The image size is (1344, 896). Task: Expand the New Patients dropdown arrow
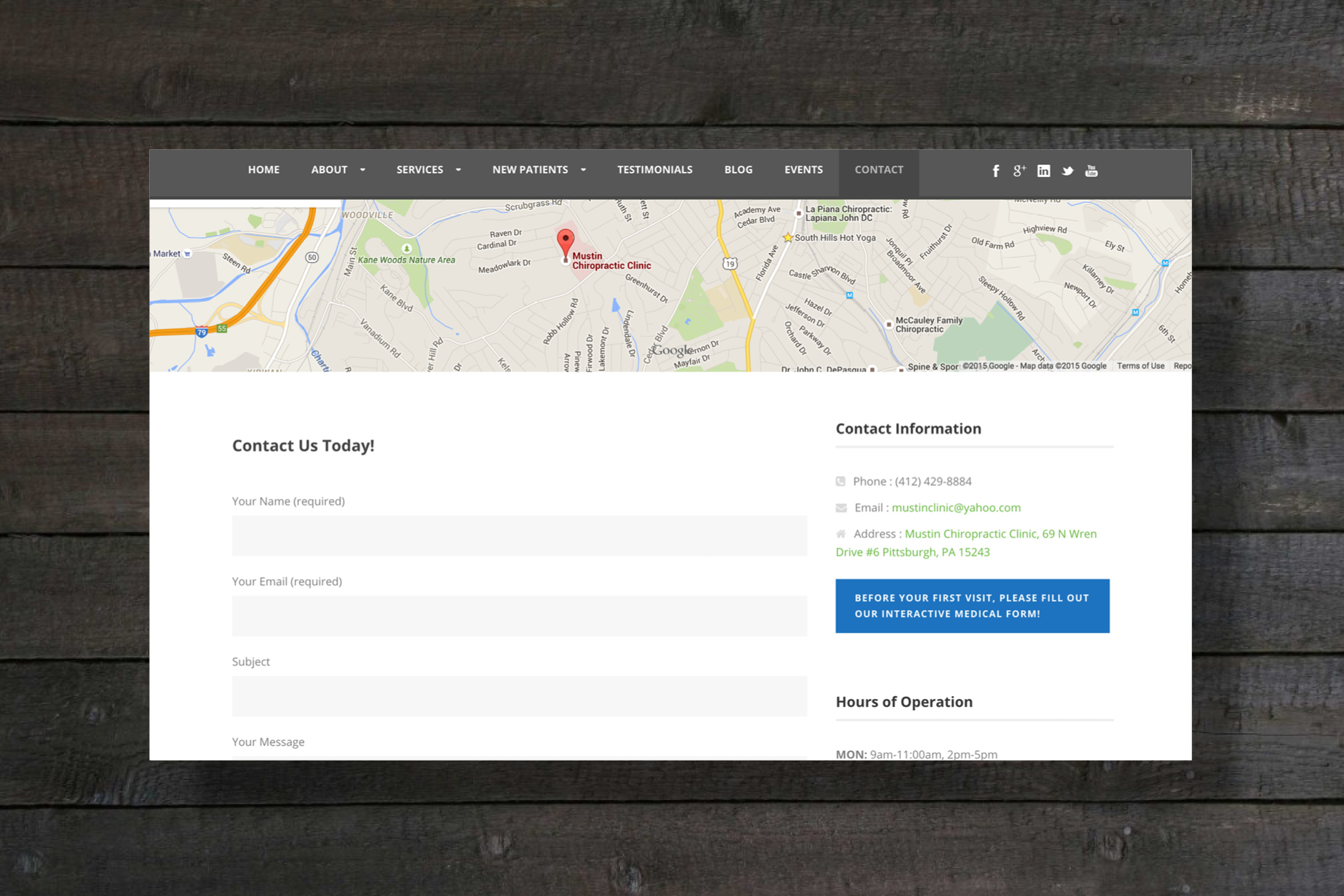(583, 170)
